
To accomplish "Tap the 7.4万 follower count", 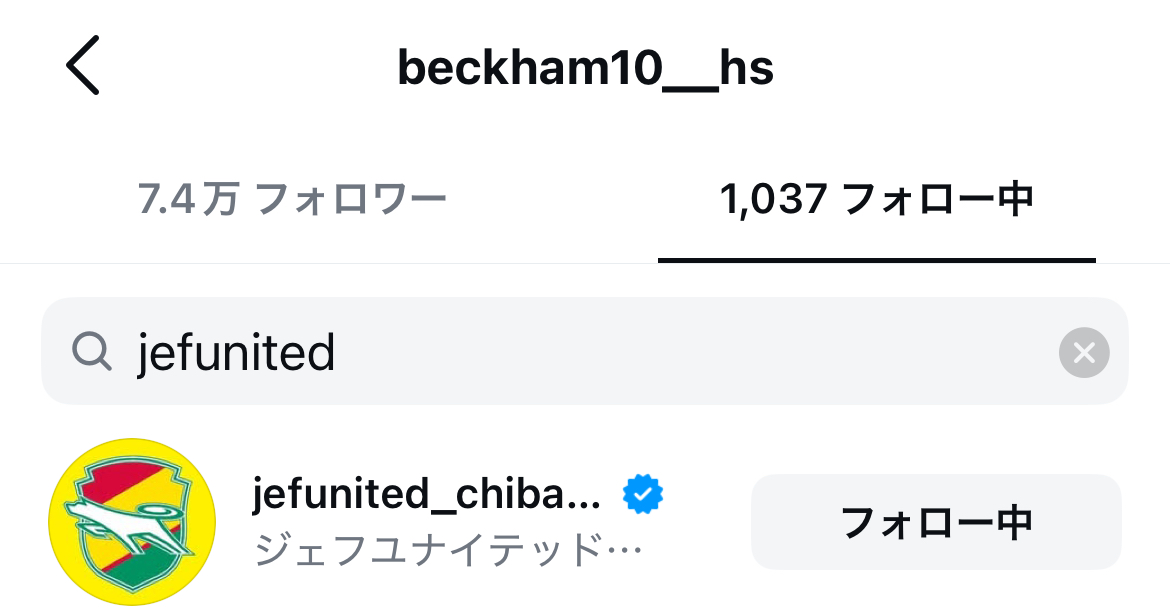I will pos(188,199).
